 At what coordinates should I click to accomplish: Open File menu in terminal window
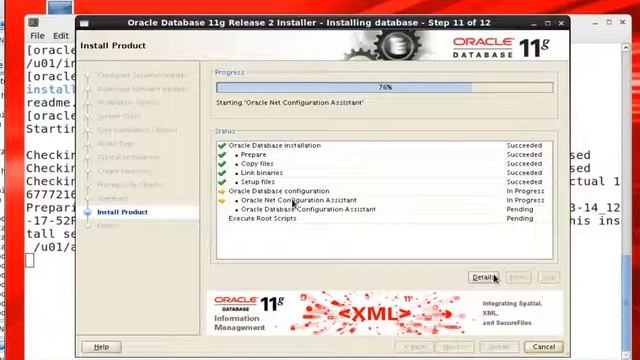point(37,36)
